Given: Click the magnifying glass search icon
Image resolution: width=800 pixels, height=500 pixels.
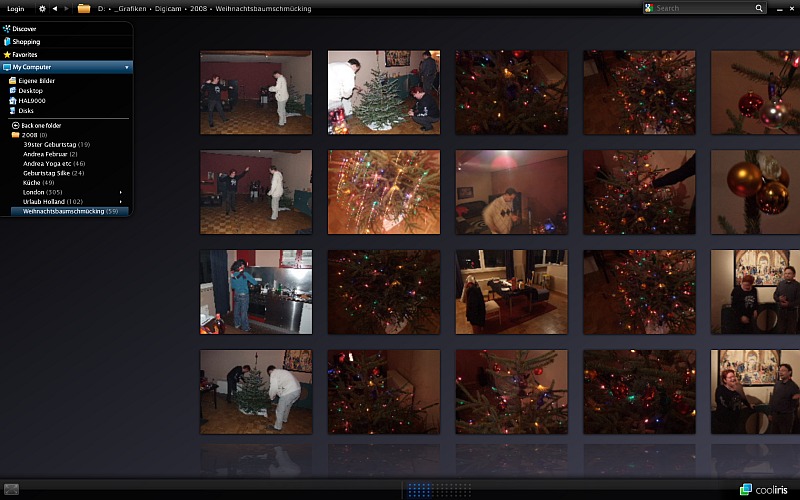Looking at the screenshot, I should (x=760, y=8).
